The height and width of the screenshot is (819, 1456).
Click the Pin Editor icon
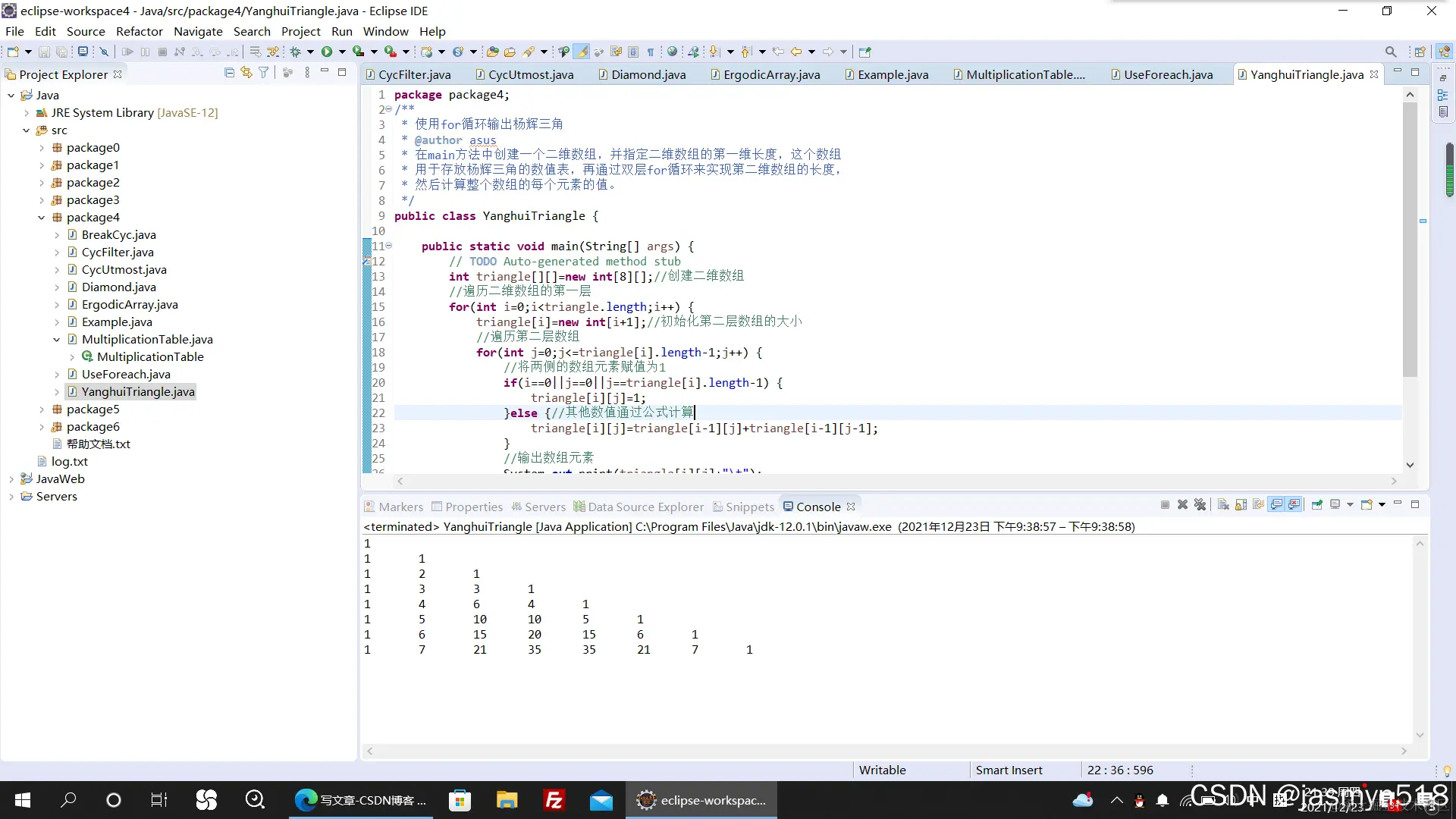[x=865, y=52]
